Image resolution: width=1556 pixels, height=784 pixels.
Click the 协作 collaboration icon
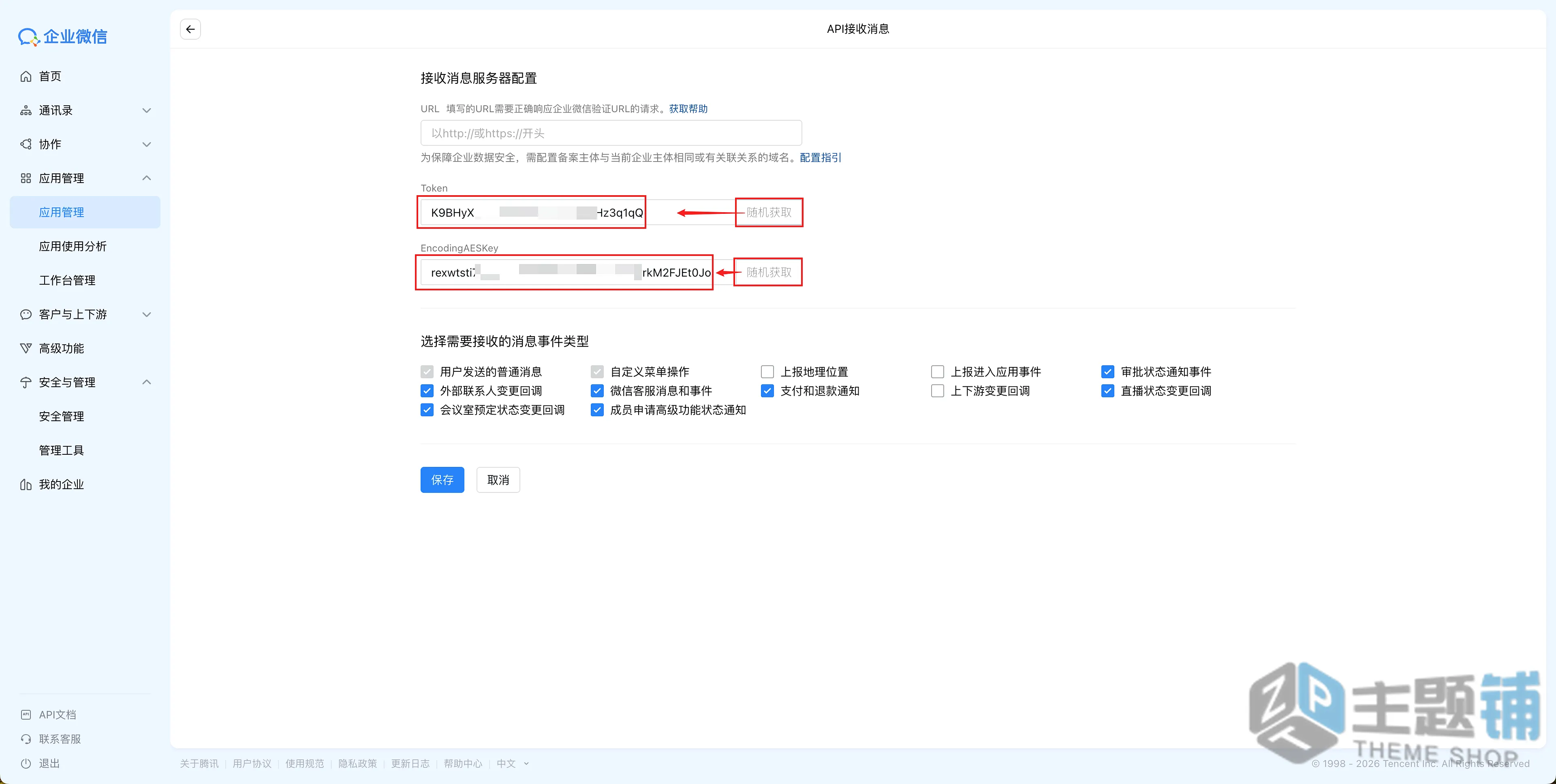pyautogui.click(x=26, y=144)
